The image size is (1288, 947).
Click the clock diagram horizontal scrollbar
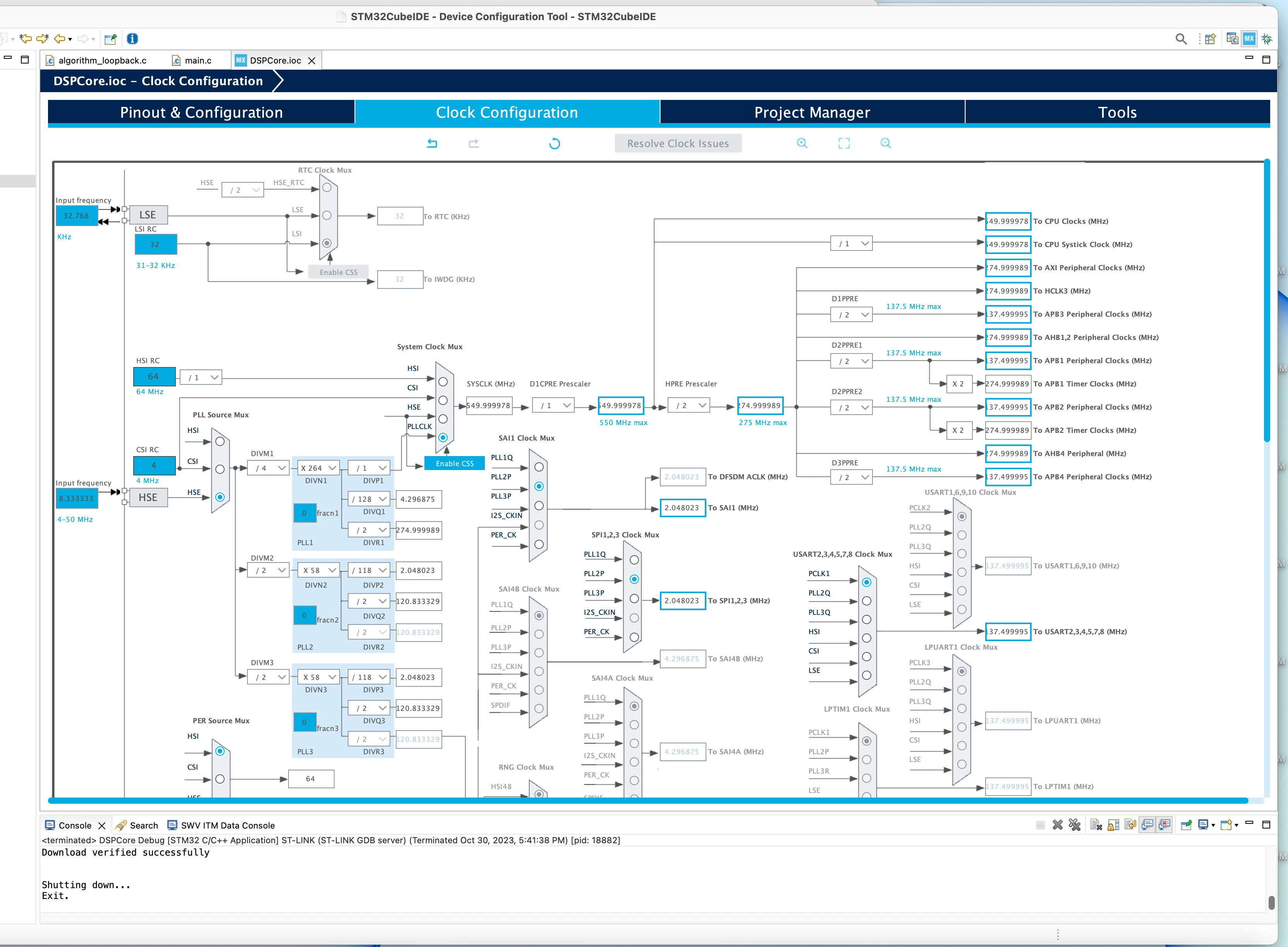pos(648,800)
